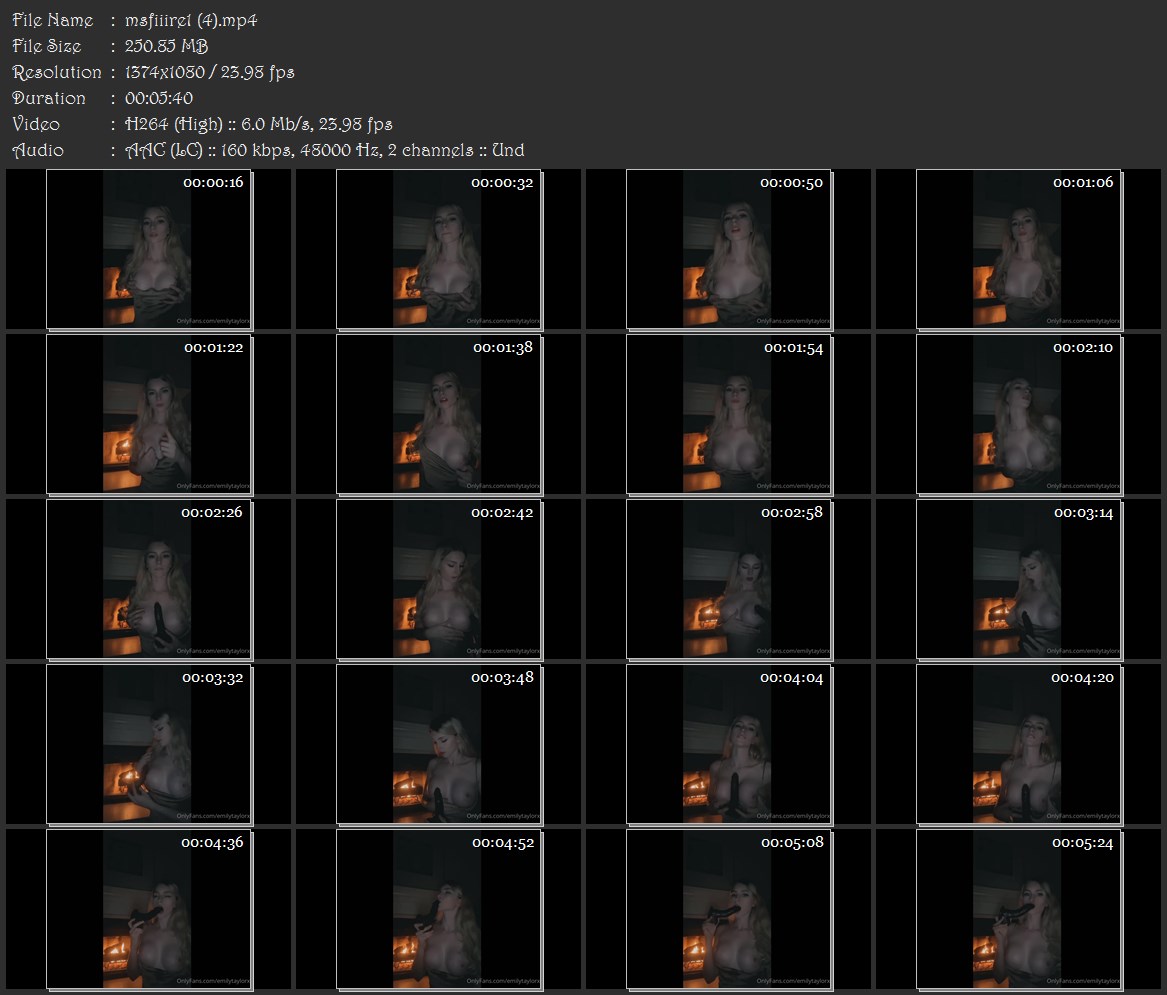Open the thumbnail timestamped 00:04:20

(1019, 744)
